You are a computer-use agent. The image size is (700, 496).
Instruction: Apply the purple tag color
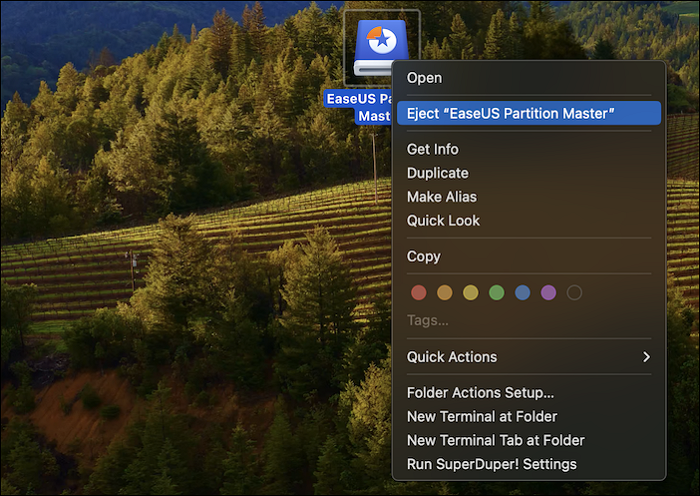[x=548, y=293]
